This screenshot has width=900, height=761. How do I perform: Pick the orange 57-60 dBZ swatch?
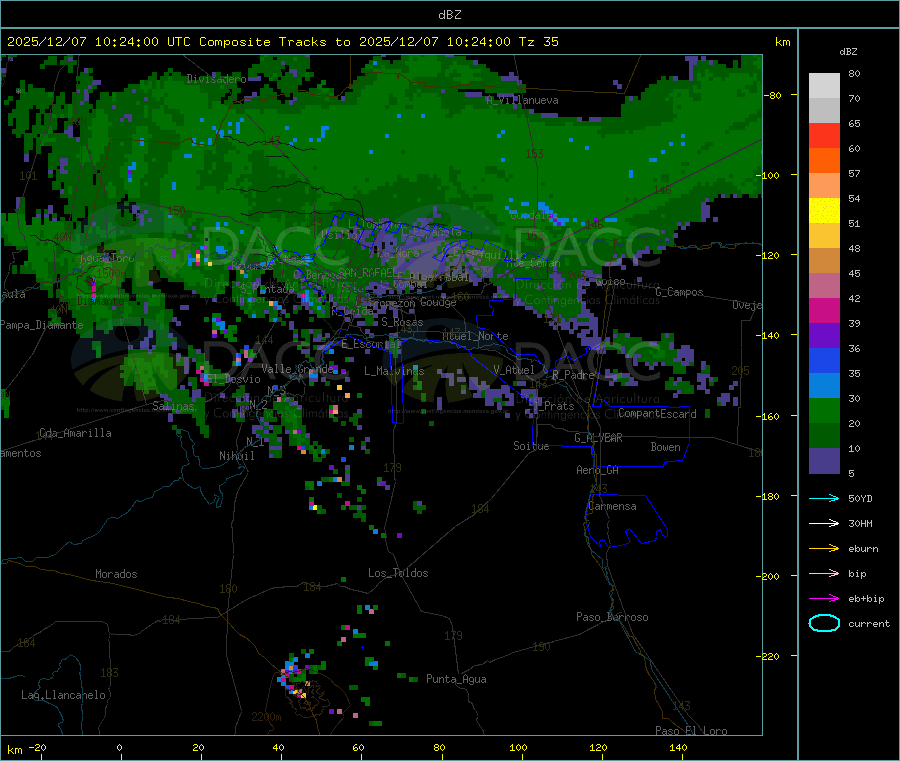click(x=824, y=161)
